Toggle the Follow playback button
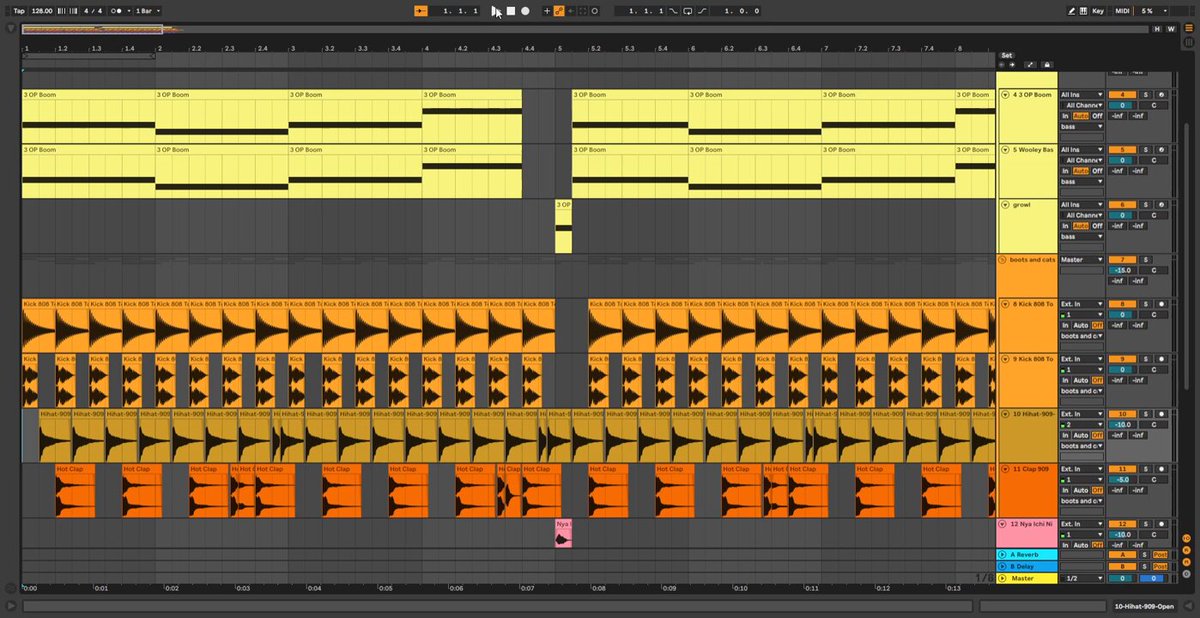 pos(421,10)
